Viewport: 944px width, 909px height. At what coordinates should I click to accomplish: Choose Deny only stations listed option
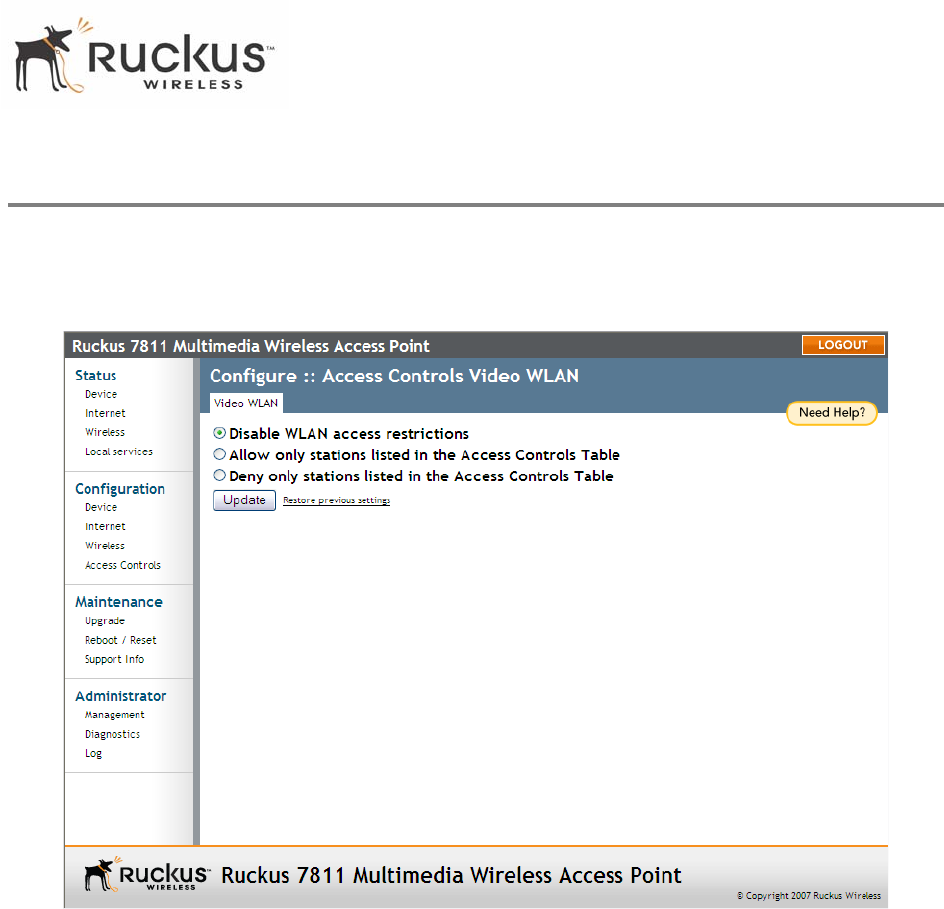pos(220,476)
